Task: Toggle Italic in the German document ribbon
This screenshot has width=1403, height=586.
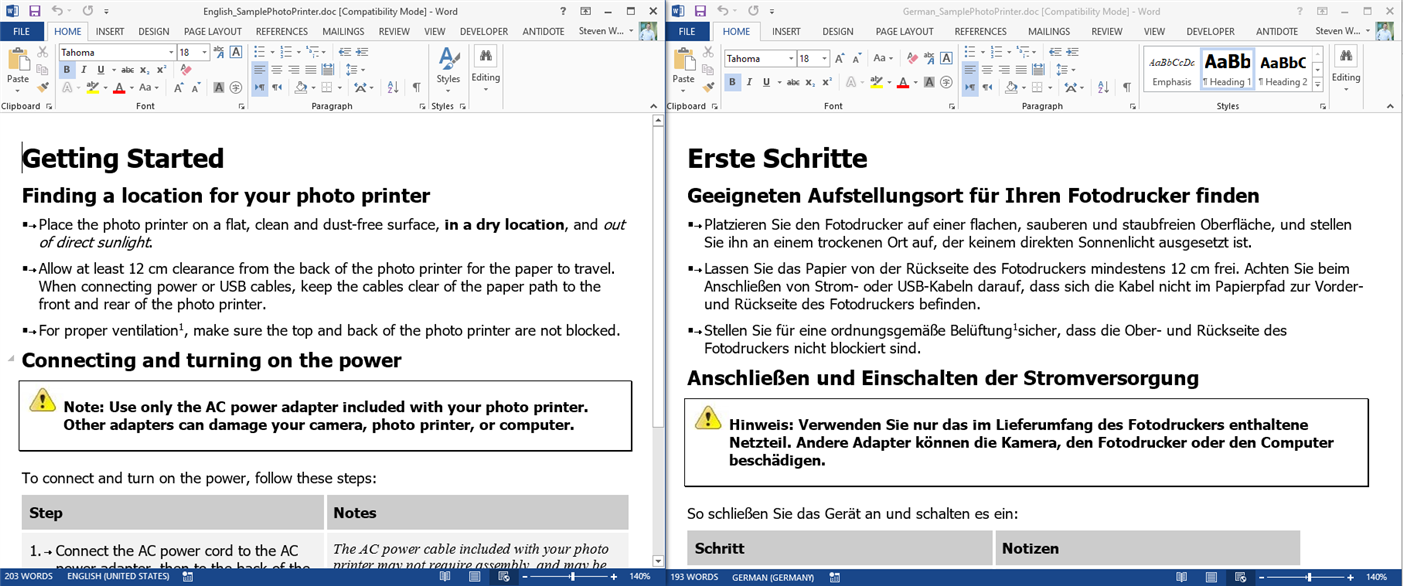Action: (x=749, y=82)
